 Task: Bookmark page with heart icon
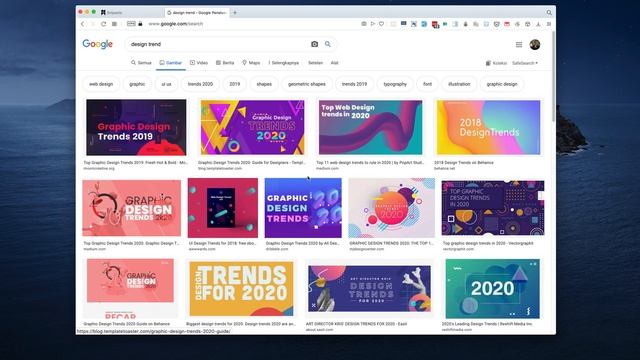(381, 24)
